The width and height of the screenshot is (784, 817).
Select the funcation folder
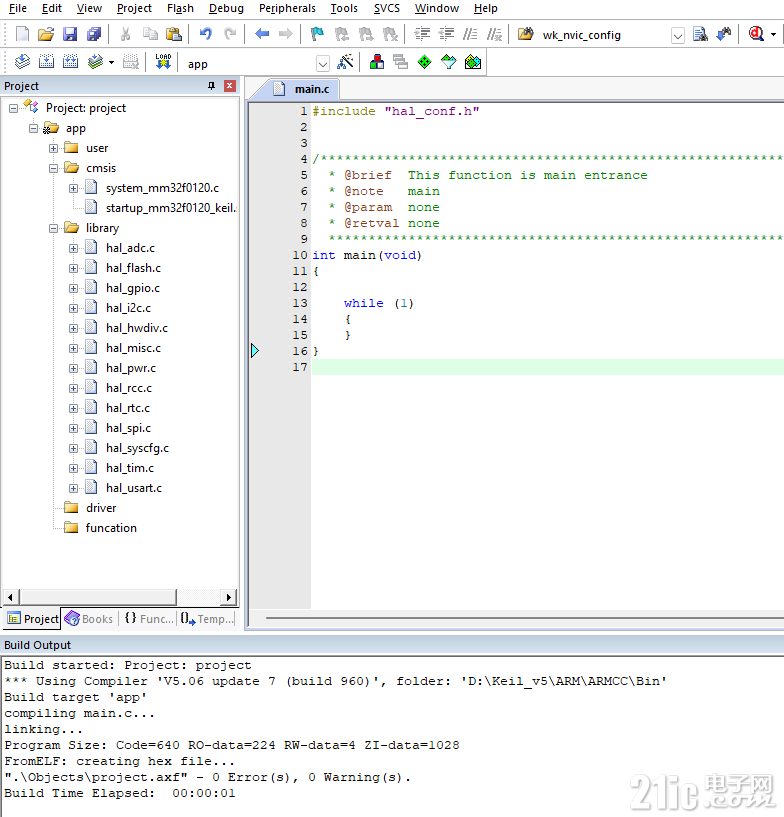pos(111,528)
